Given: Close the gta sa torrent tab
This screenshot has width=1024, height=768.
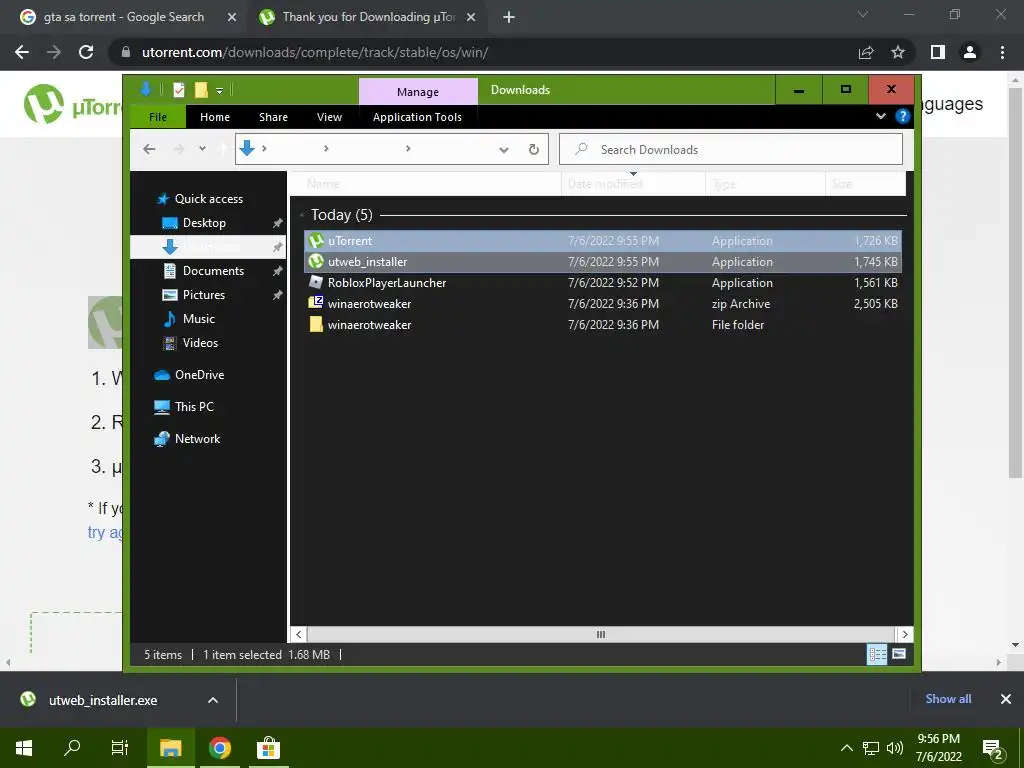Looking at the screenshot, I should tap(232, 18).
